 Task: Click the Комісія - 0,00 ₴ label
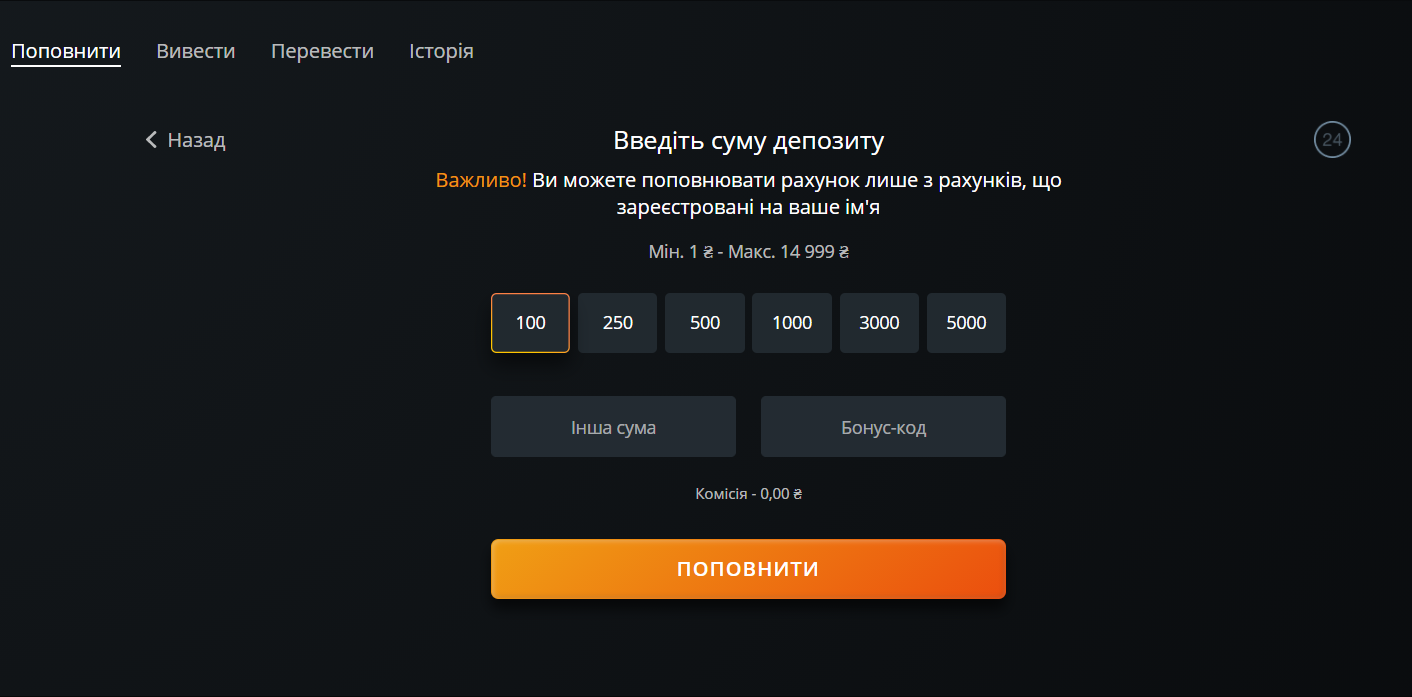(749, 494)
